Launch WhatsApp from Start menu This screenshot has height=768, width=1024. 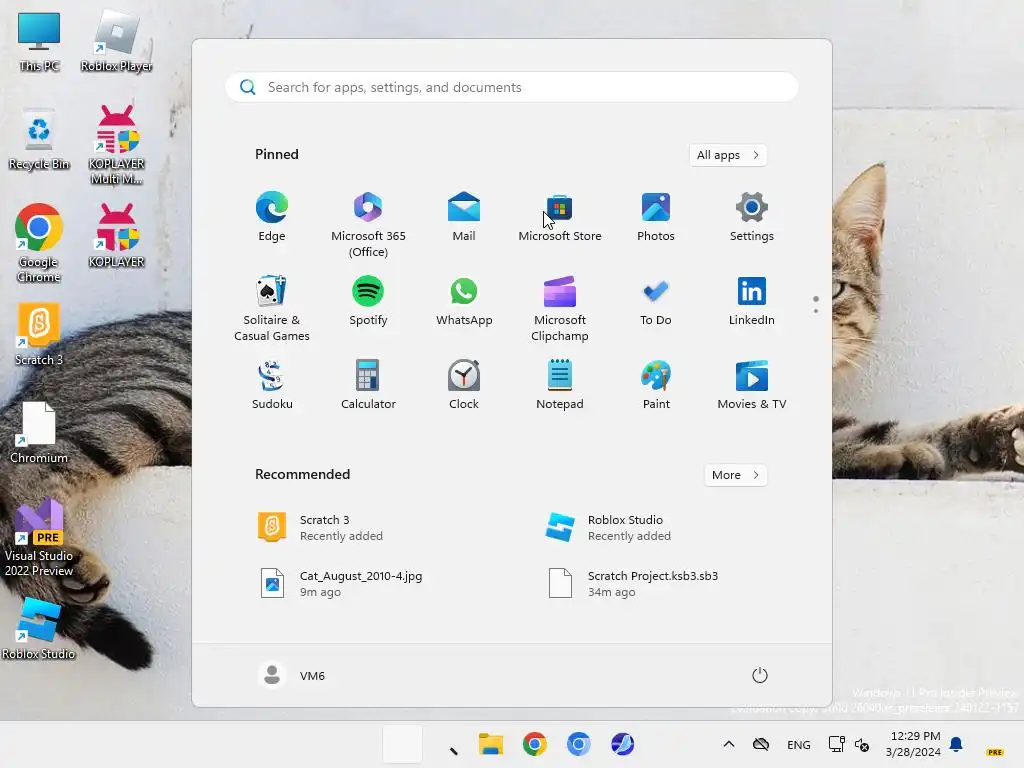tap(464, 301)
